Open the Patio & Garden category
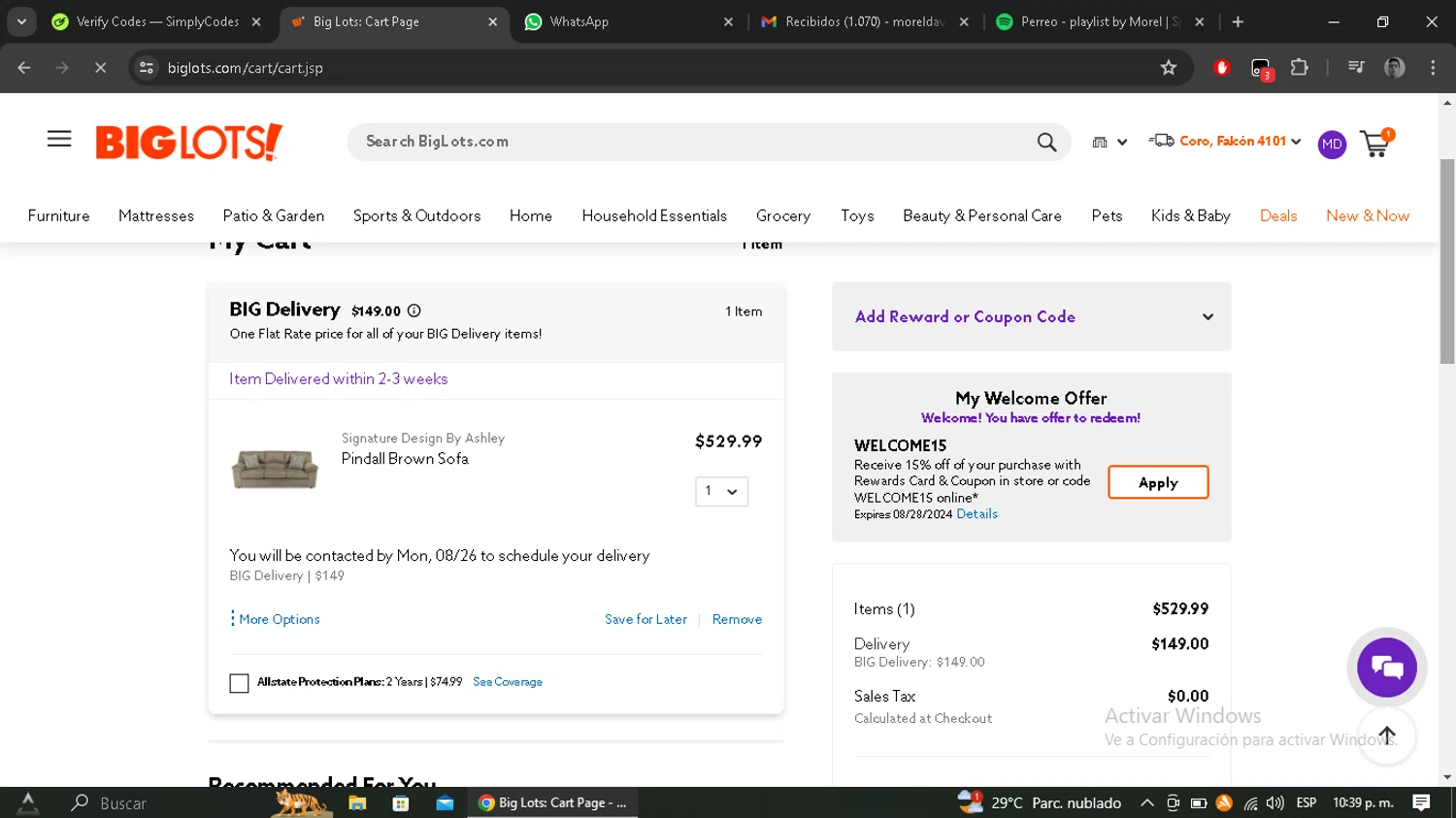 tap(274, 215)
